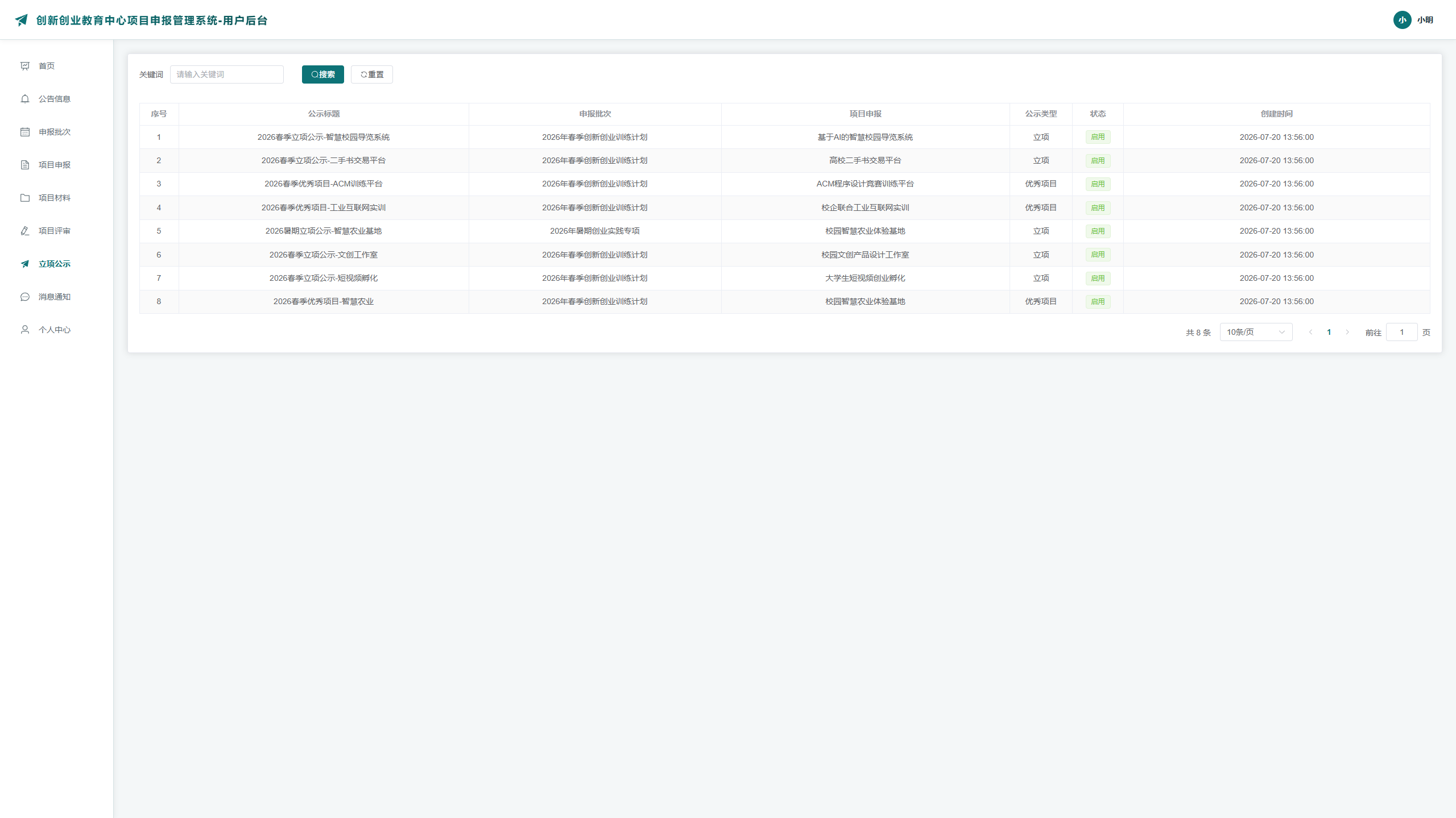
Task: Click the document icon for 项目申报
Action: 25,165
